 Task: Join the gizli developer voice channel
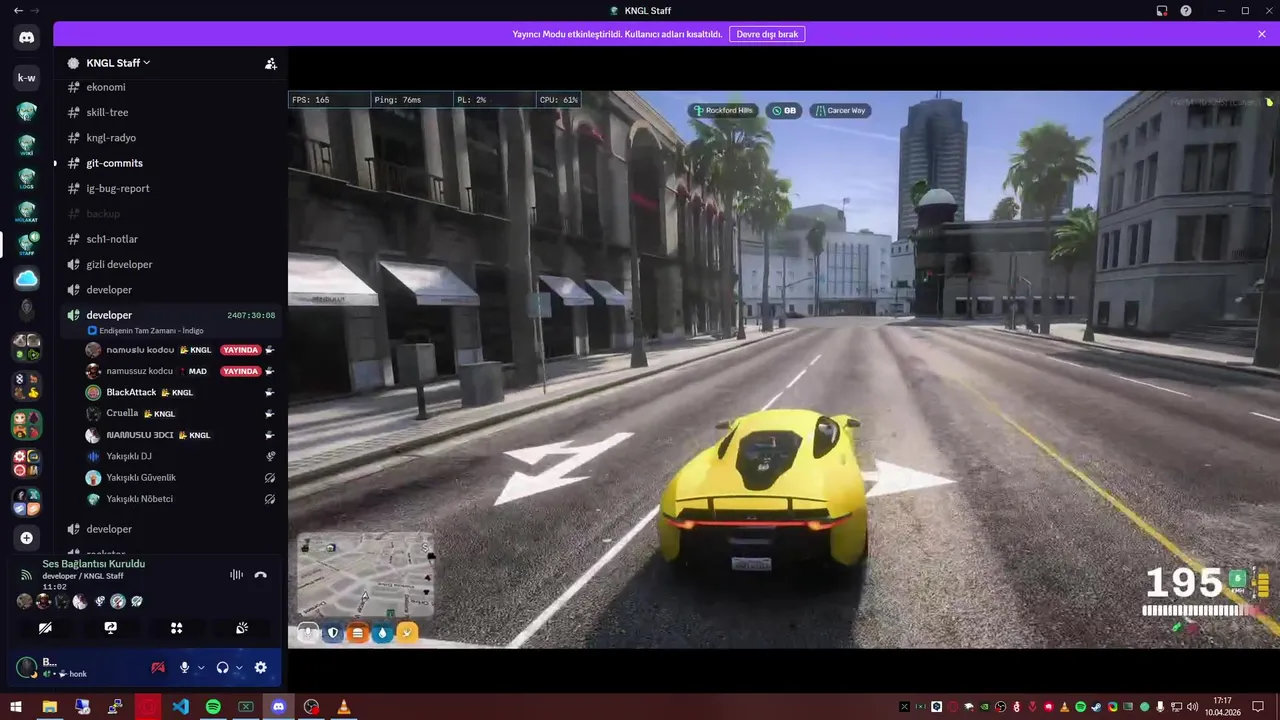pos(172,264)
